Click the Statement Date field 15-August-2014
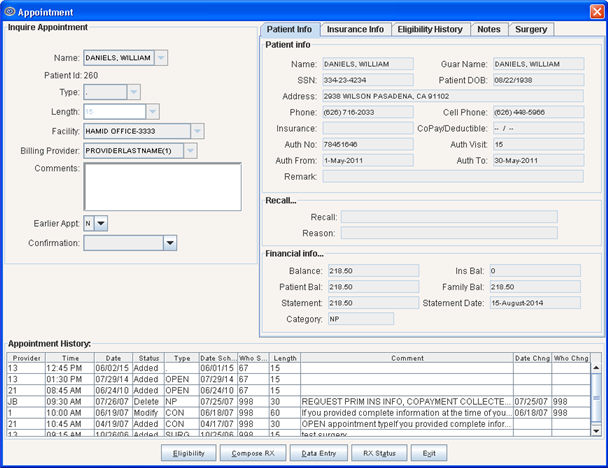This screenshot has width=608, height=468. (x=535, y=303)
